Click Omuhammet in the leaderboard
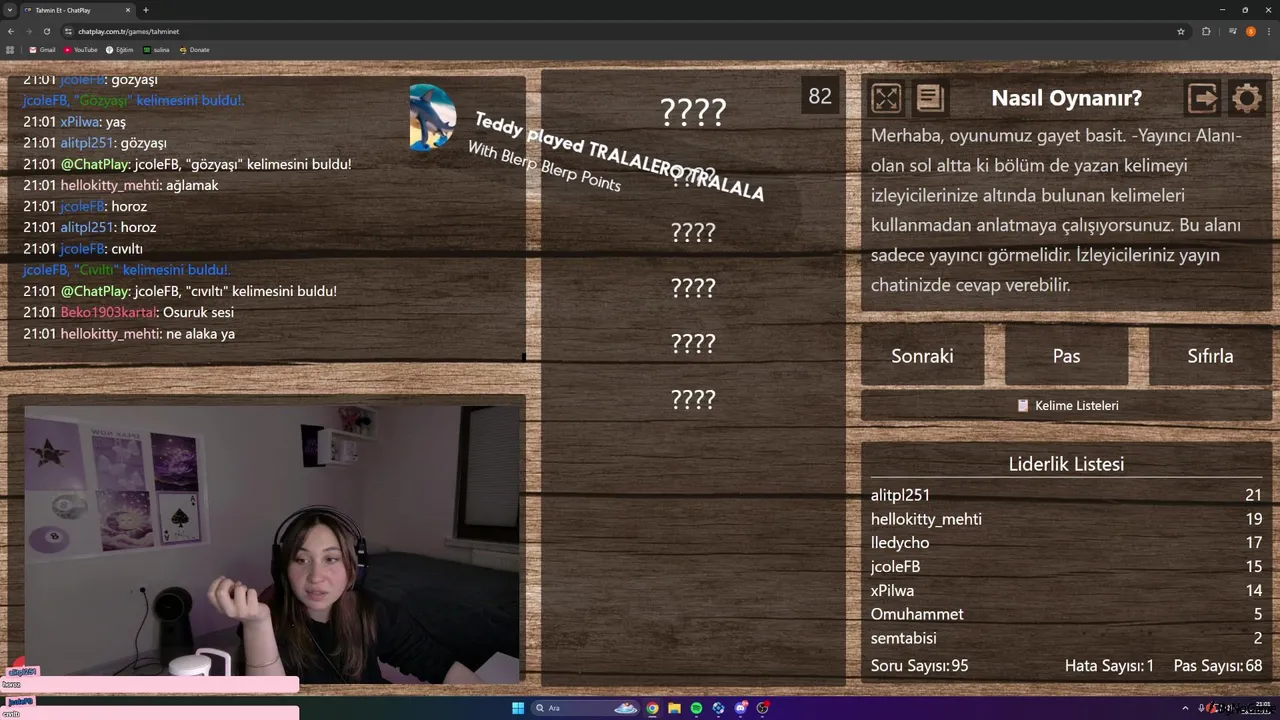Screen dimensions: 1280x720 [917, 614]
